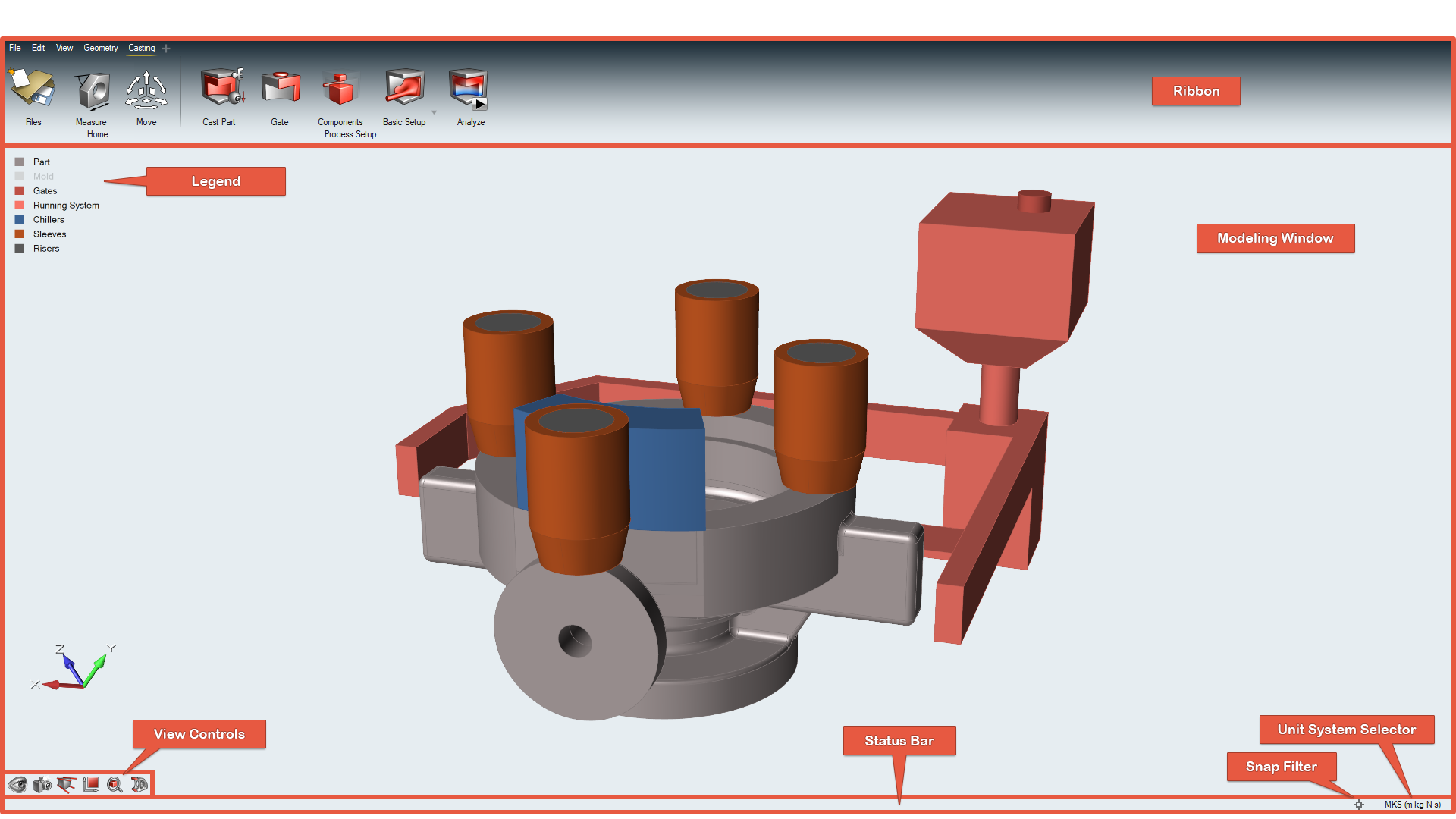1456x819 pixels.
Task: Open the MKS unit system selector
Action: coord(1412,805)
